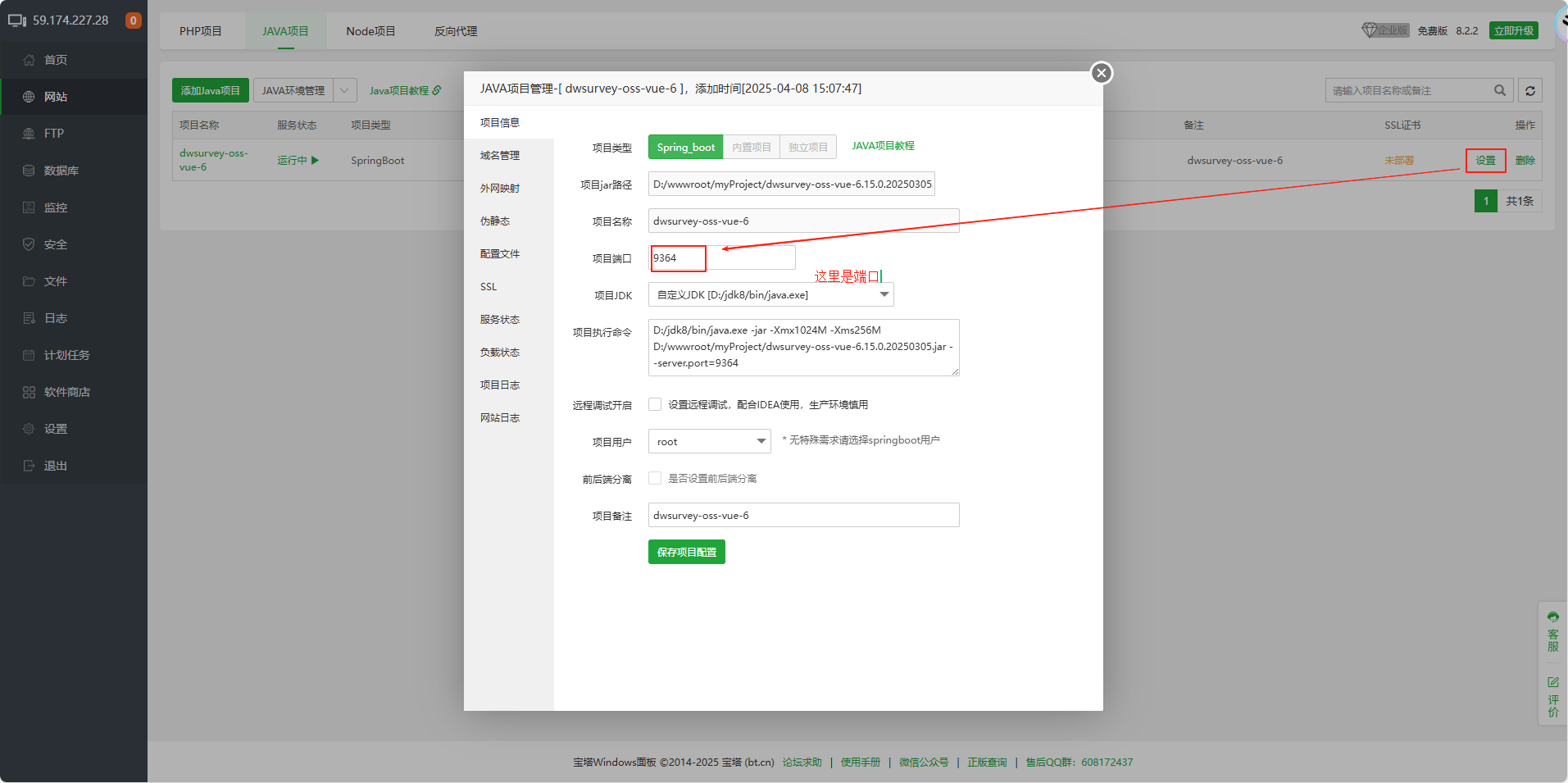This screenshot has width=1568, height=783.
Task: Close the Java project management dialog
Action: click(x=1101, y=73)
